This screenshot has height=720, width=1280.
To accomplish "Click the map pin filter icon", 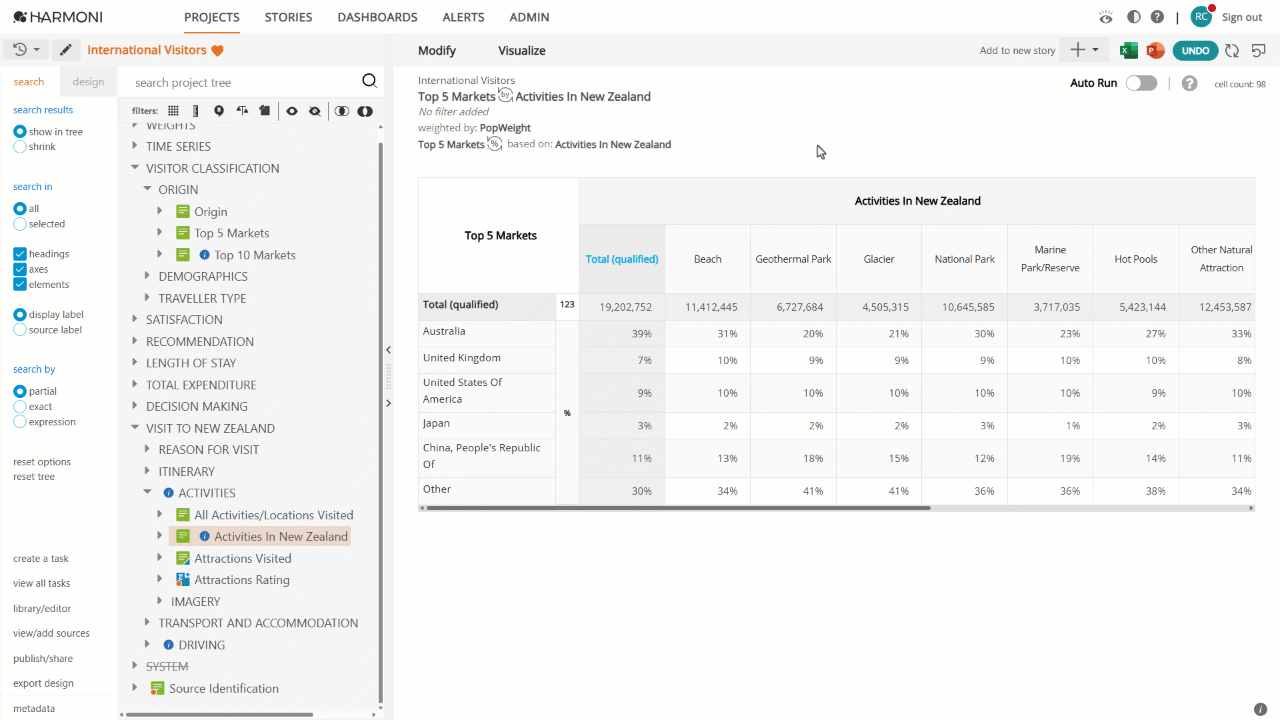I will (218, 111).
